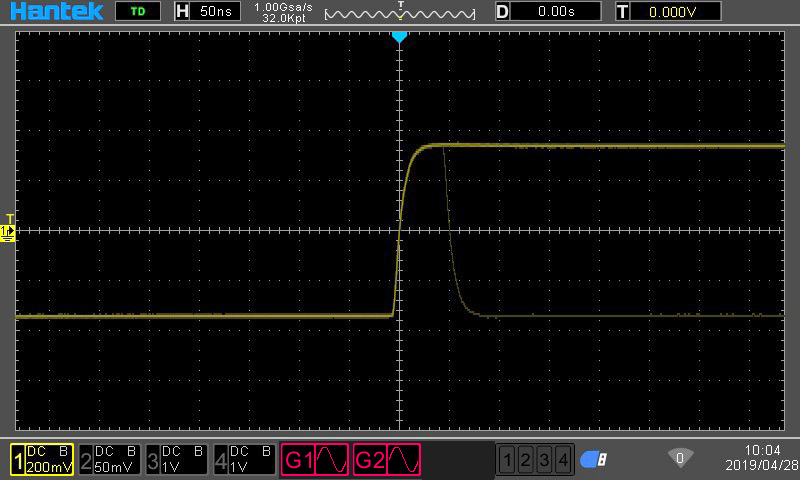Click the G1 sine wave icon
This screenshot has width=800, height=480.
click(332, 460)
